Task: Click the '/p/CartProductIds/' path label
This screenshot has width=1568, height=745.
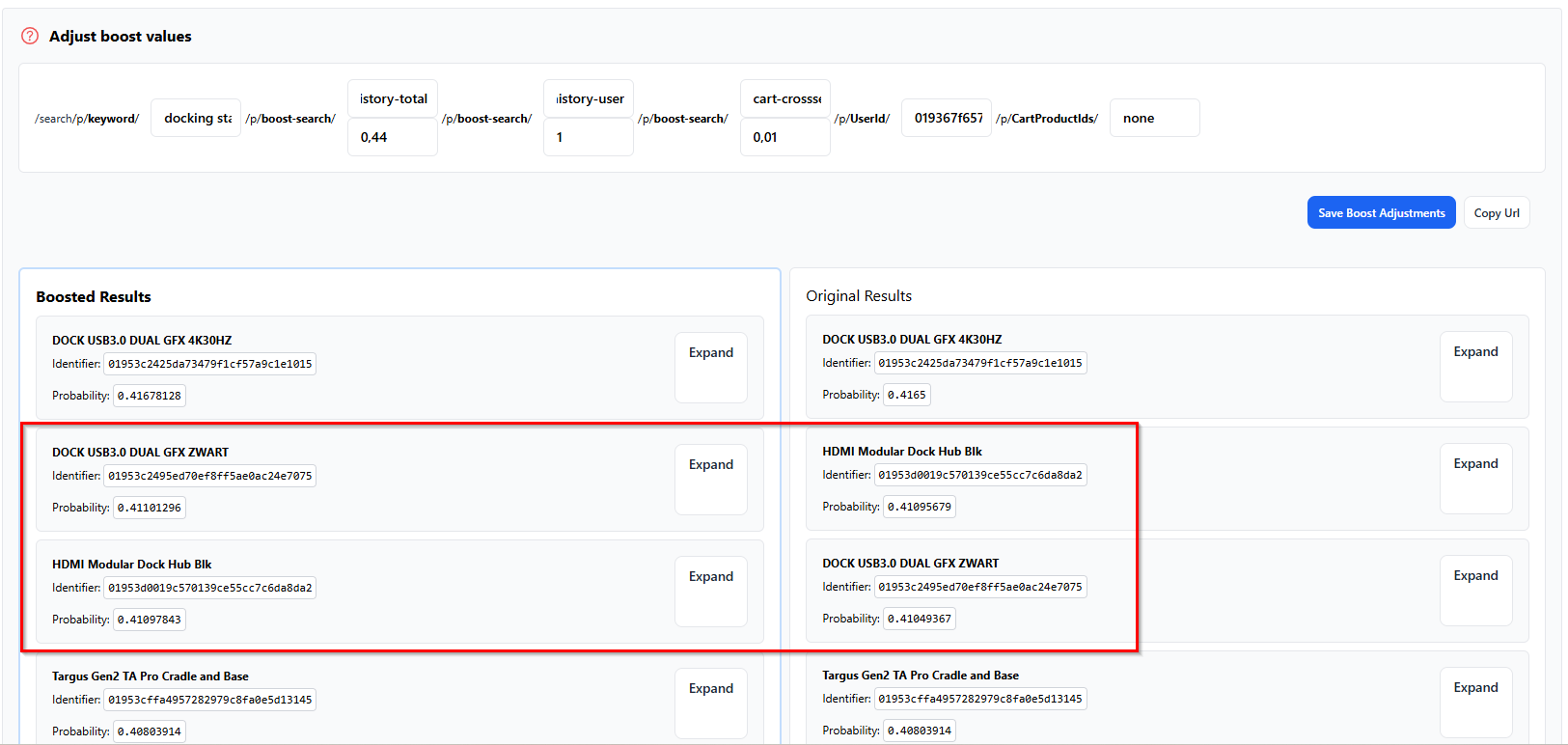Action: 1047,119
